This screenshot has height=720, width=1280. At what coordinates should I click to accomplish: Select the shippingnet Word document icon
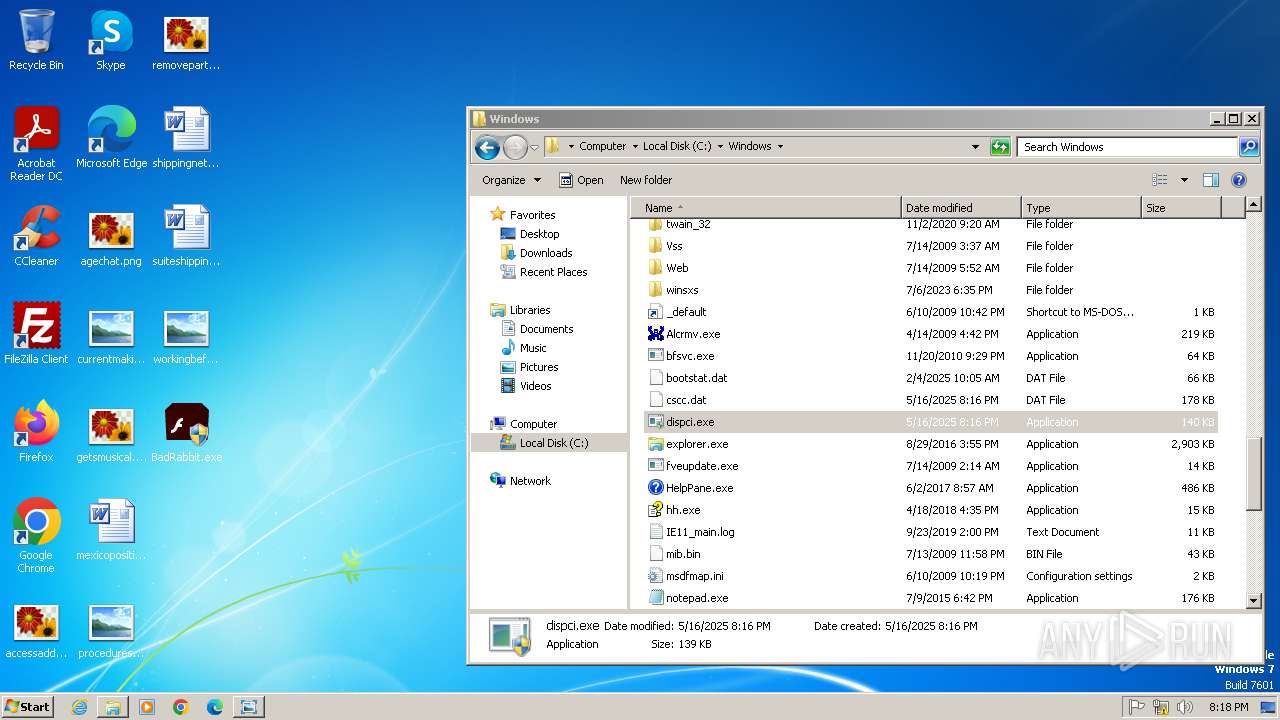pos(186,138)
